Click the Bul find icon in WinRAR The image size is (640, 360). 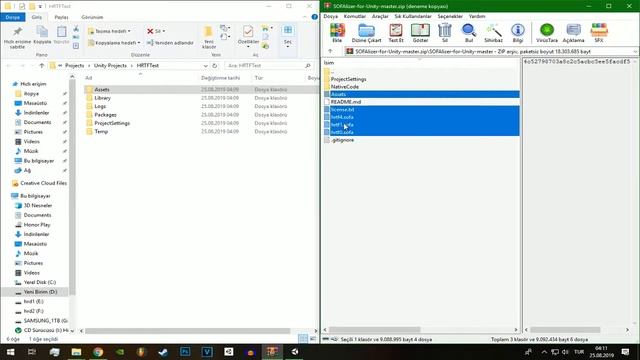(x=469, y=33)
